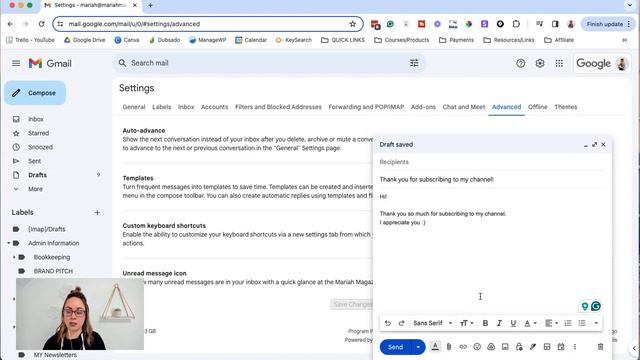This screenshot has height=360, width=640.
Task: Click the Recipients field in compose
Action: (492, 162)
